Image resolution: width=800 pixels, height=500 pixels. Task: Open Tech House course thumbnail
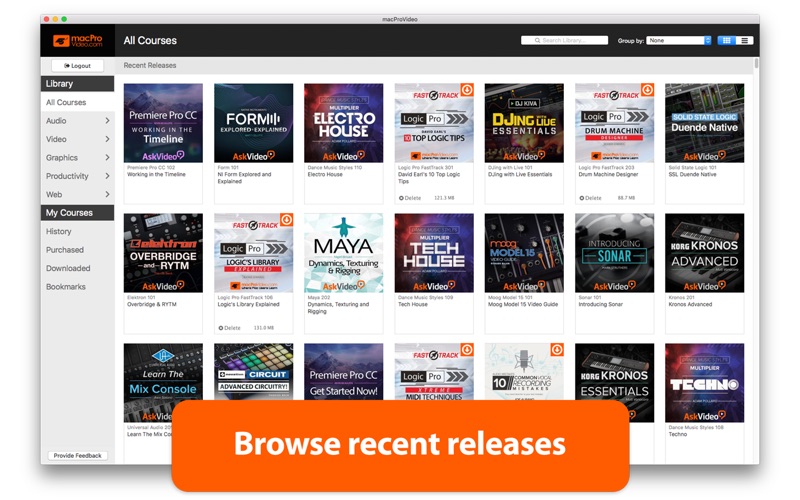click(434, 253)
